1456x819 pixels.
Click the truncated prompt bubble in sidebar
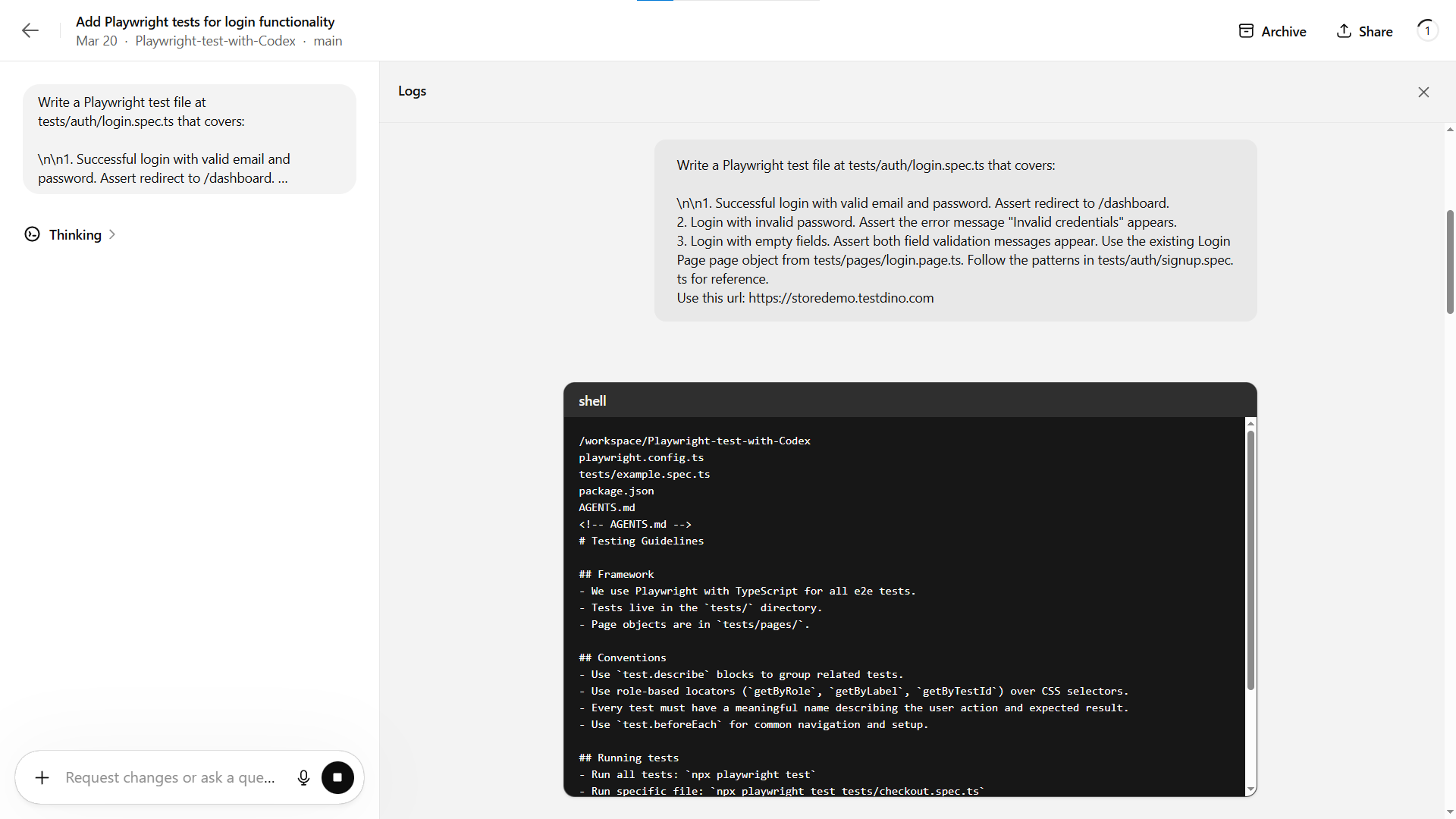[x=190, y=140]
